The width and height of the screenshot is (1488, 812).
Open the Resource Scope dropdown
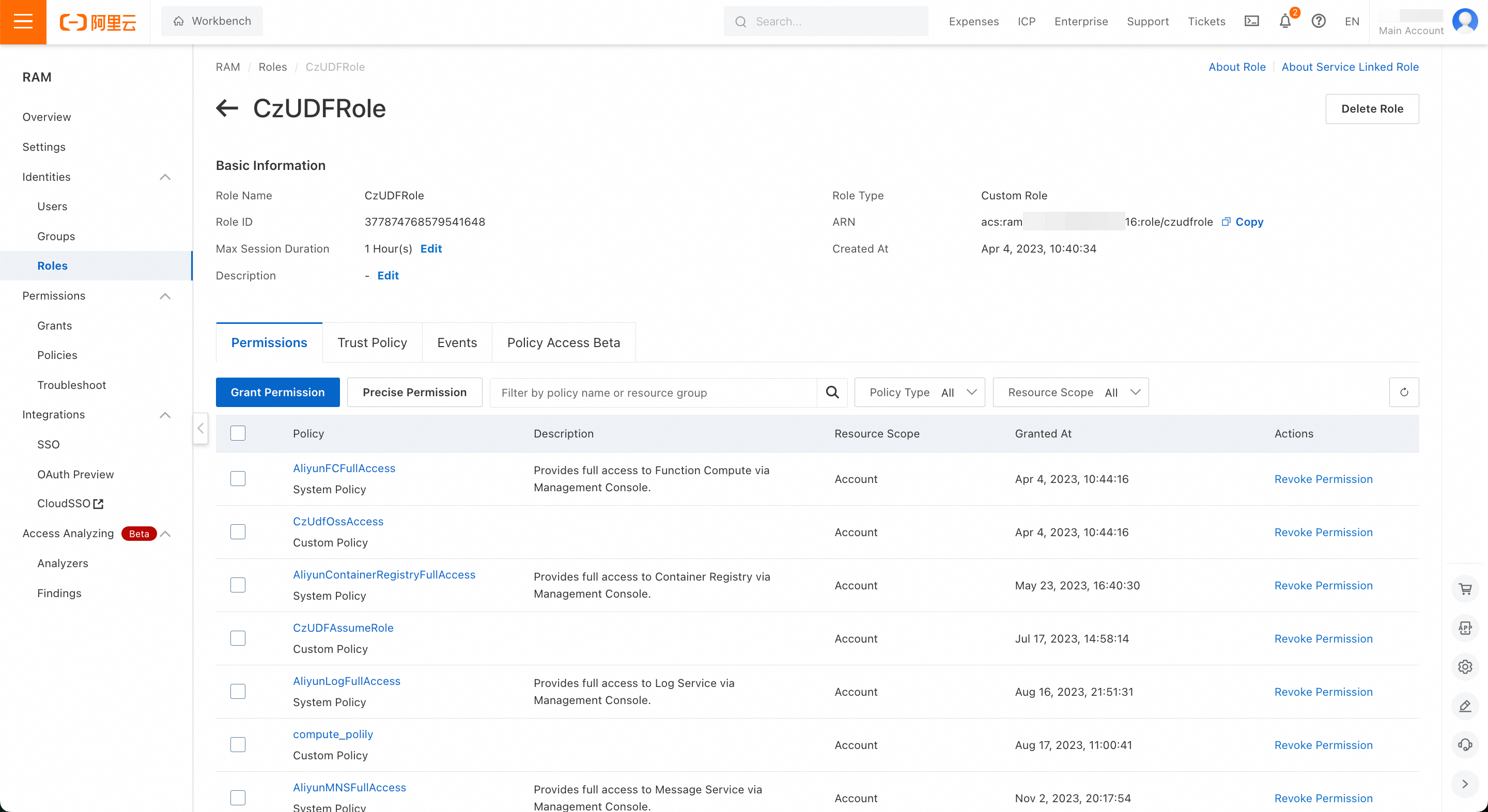[1071, 392]
